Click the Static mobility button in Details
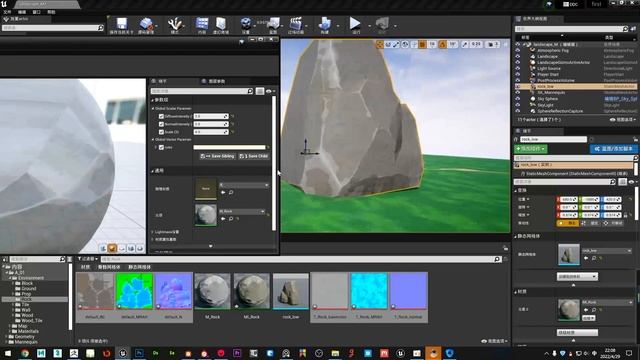The height and width of the screenshot is (360, 640). tap(568, 223)
